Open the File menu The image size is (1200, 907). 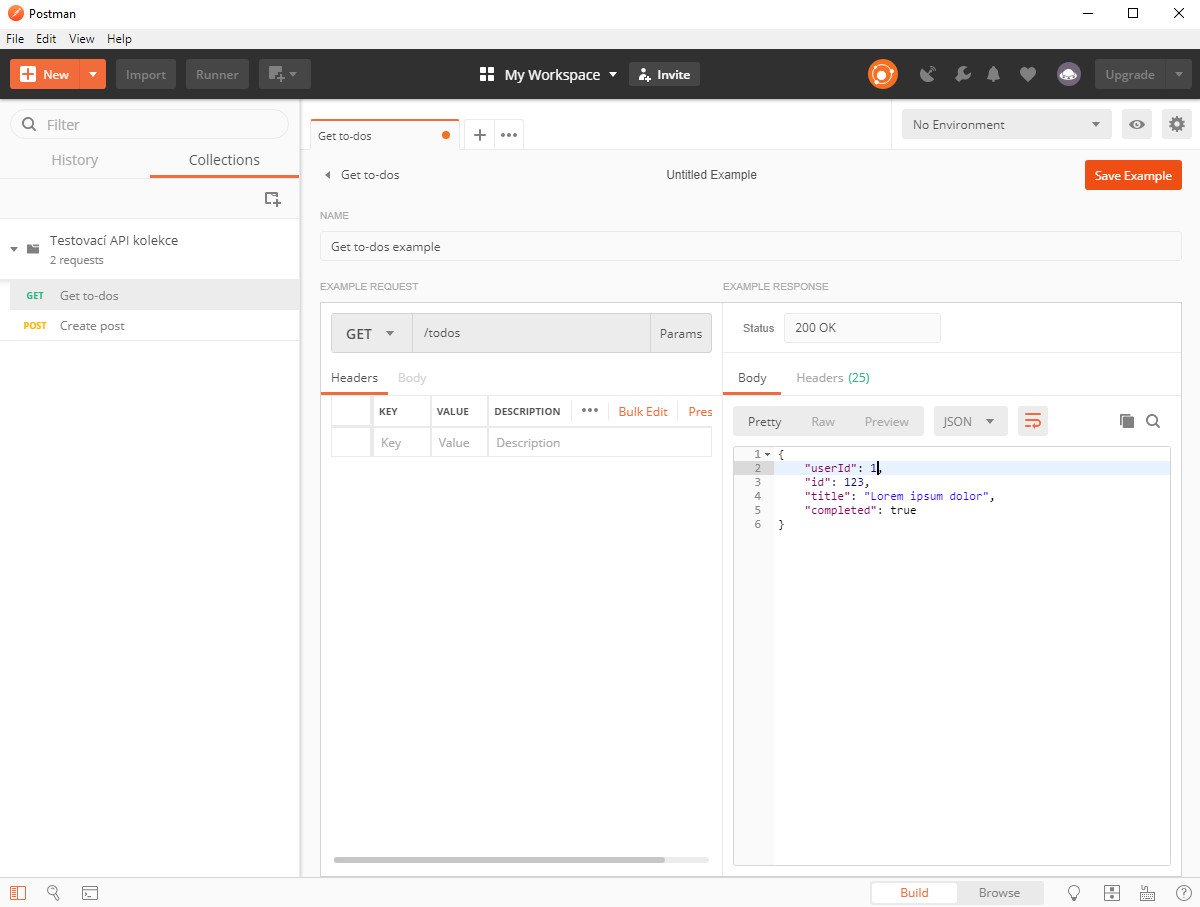(x=15, y=39)
